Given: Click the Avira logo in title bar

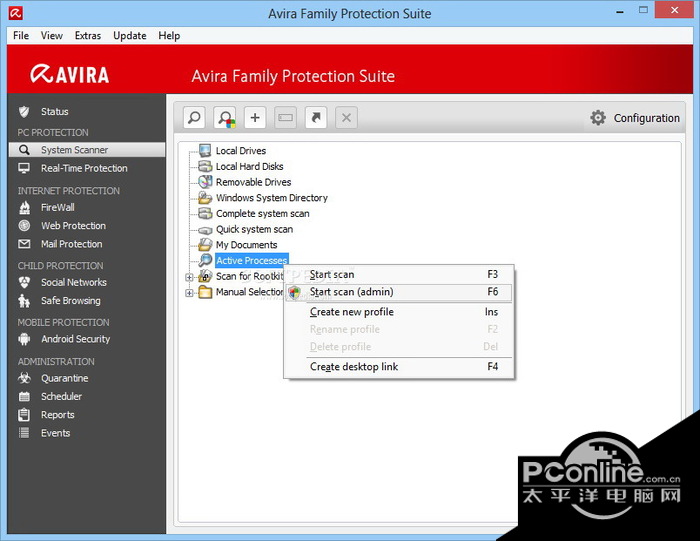Looking at the screenshot, I should pyautogui.click(x=16, y=13).
